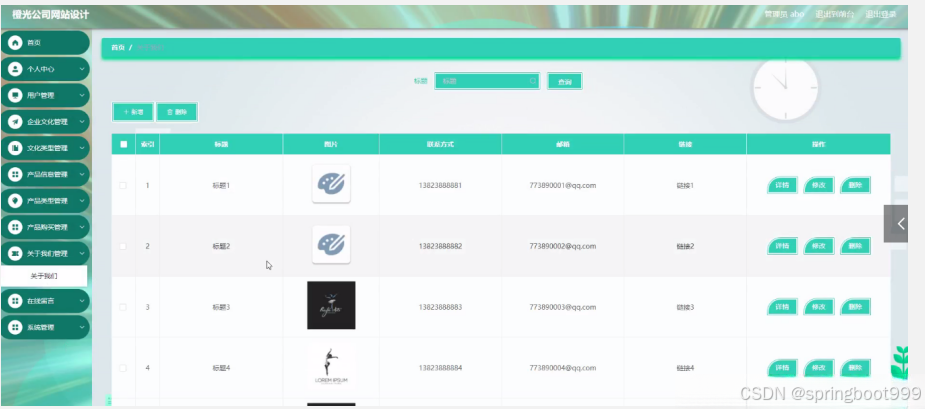Viewport: 925px width, 409px height.
Task: Focus the 标题 search input field
Action: [487, 81]
